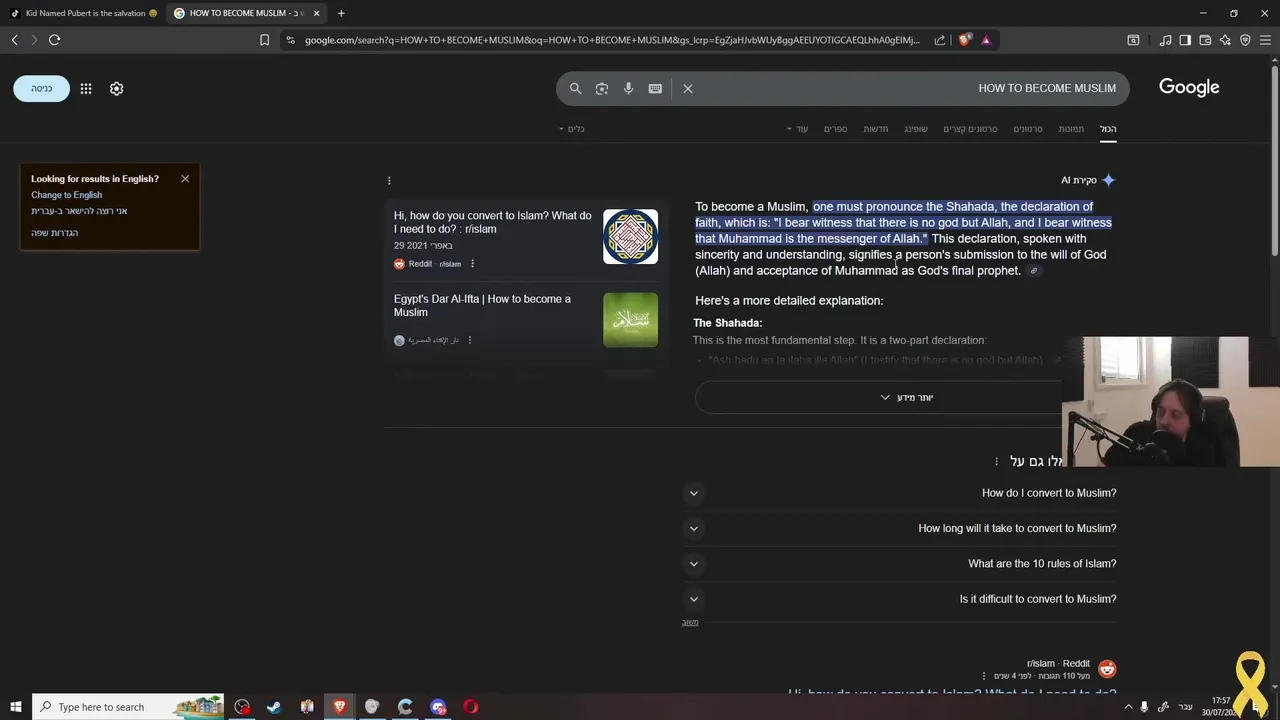The image size is (1280, 720).
Task: Open the 'עוד' more dropdown
Action: [797, 129]
